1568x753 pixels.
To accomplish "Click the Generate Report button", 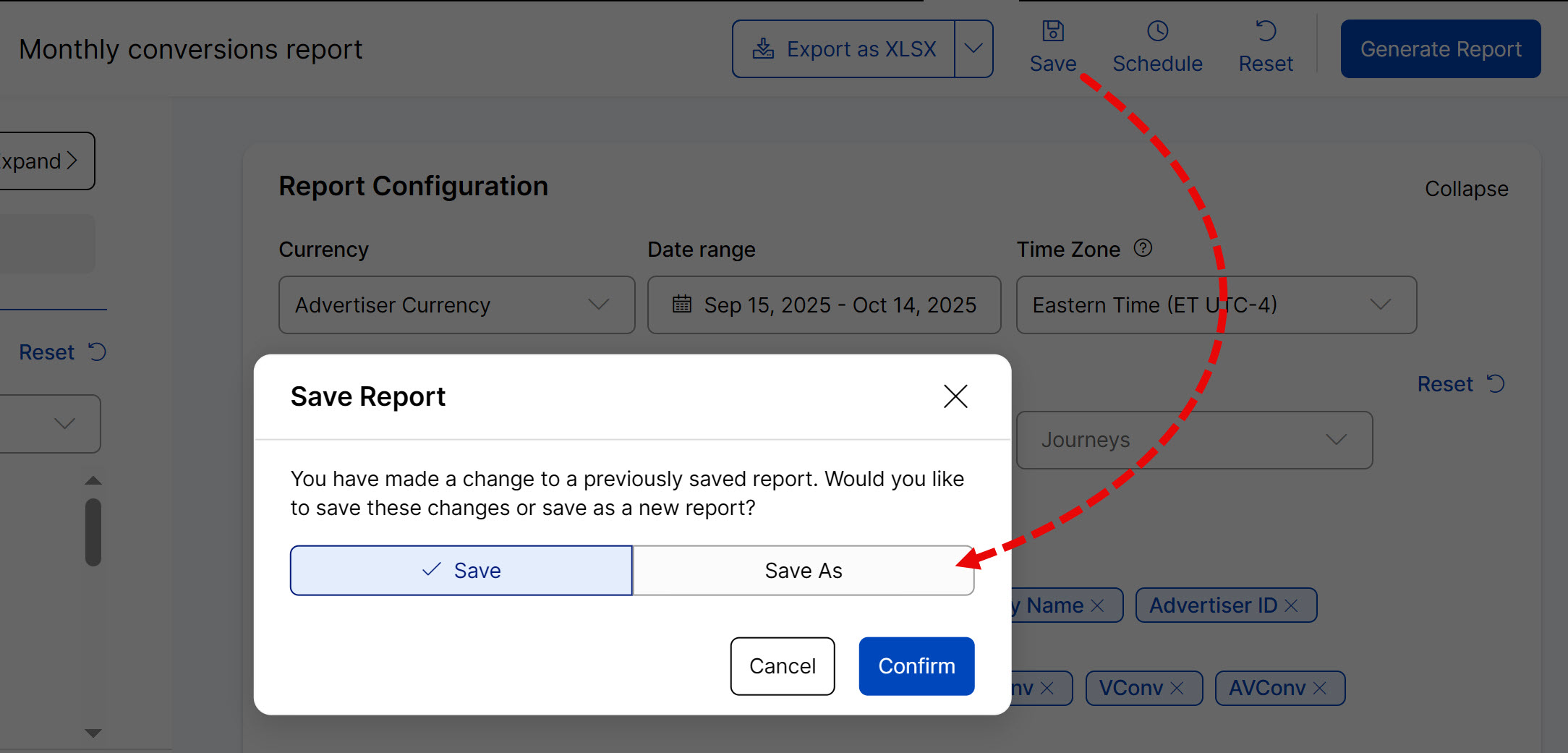I will tap(1440, 48).
